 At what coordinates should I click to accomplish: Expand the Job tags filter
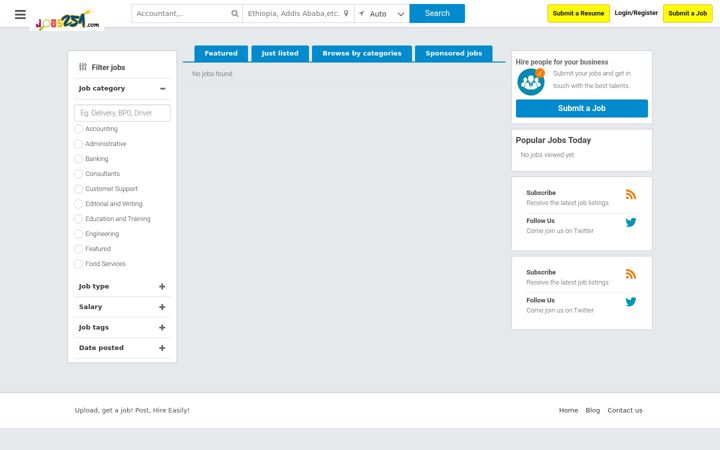[162, 327]
